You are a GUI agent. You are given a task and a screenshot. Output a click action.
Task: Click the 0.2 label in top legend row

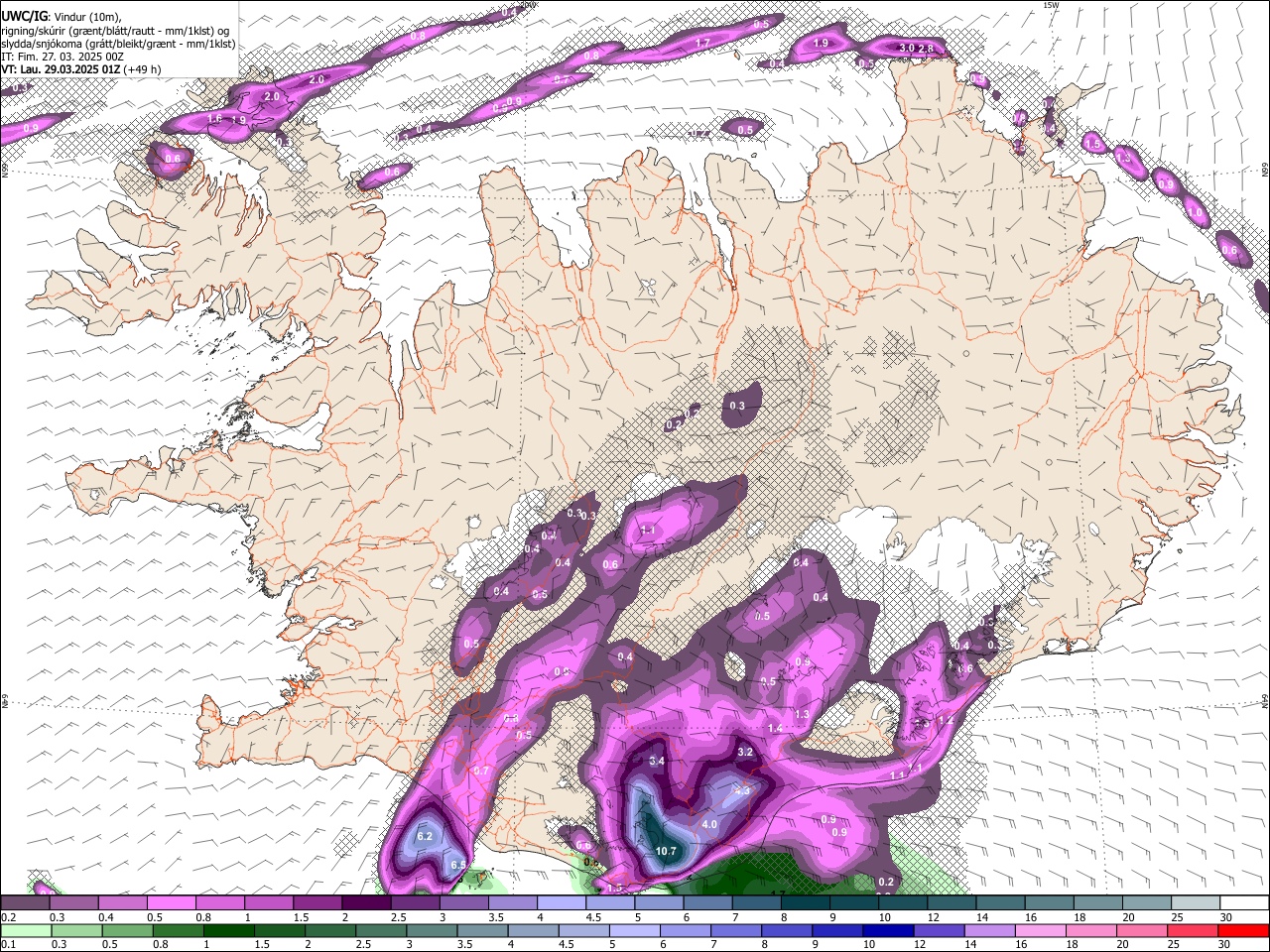click(9, 917)
